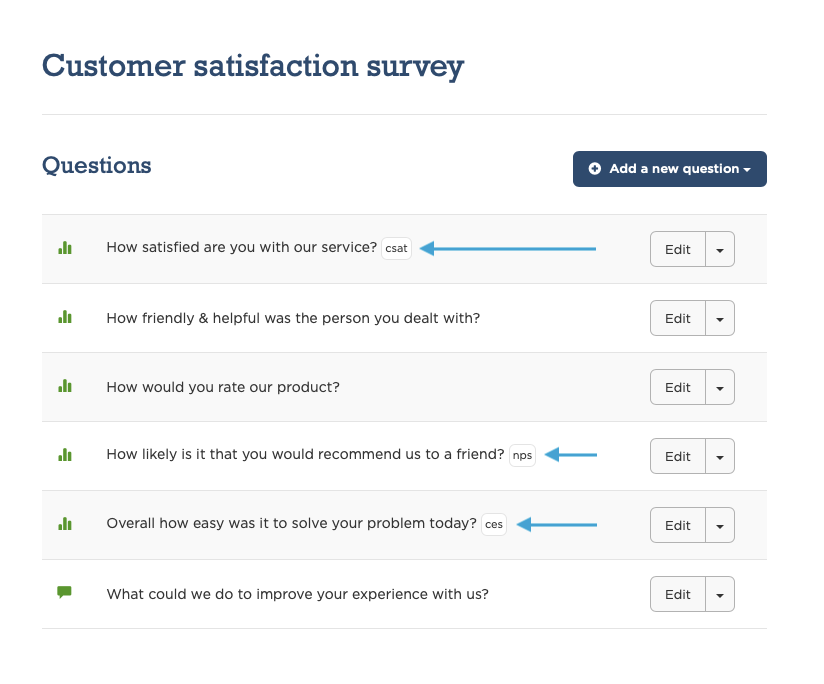Click Edit on the ease of solving question

pyautogui.click(x=677, y=524)
